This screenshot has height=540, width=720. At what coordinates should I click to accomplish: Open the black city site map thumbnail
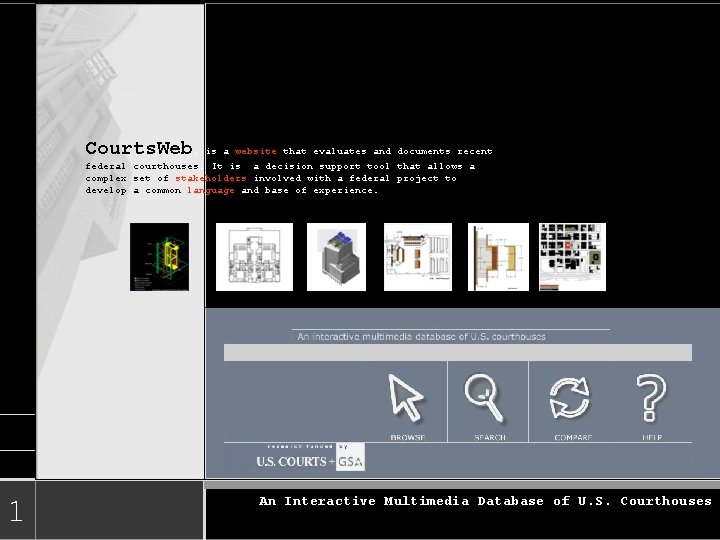point(572,257)
